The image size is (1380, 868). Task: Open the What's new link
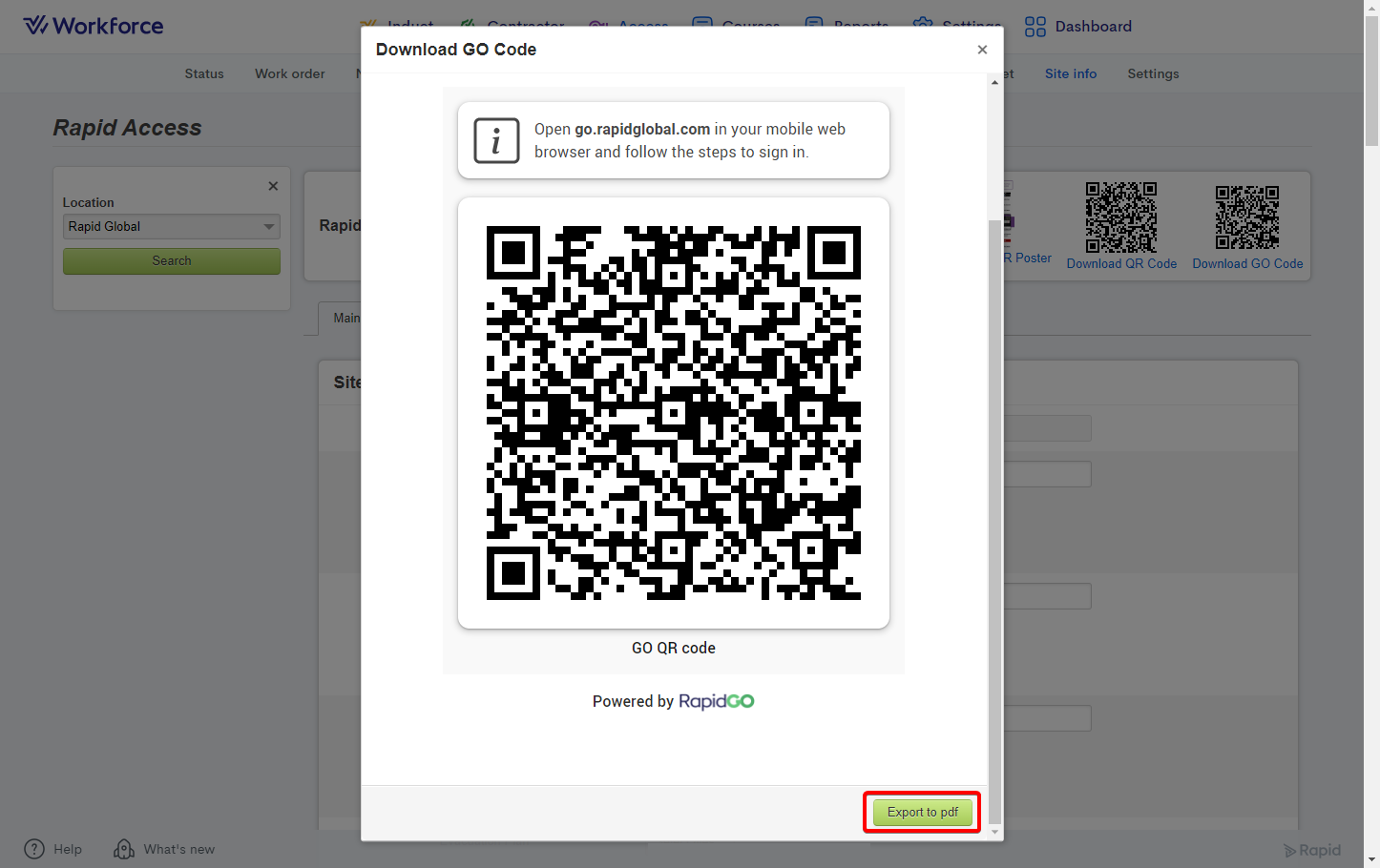(179, 849)
